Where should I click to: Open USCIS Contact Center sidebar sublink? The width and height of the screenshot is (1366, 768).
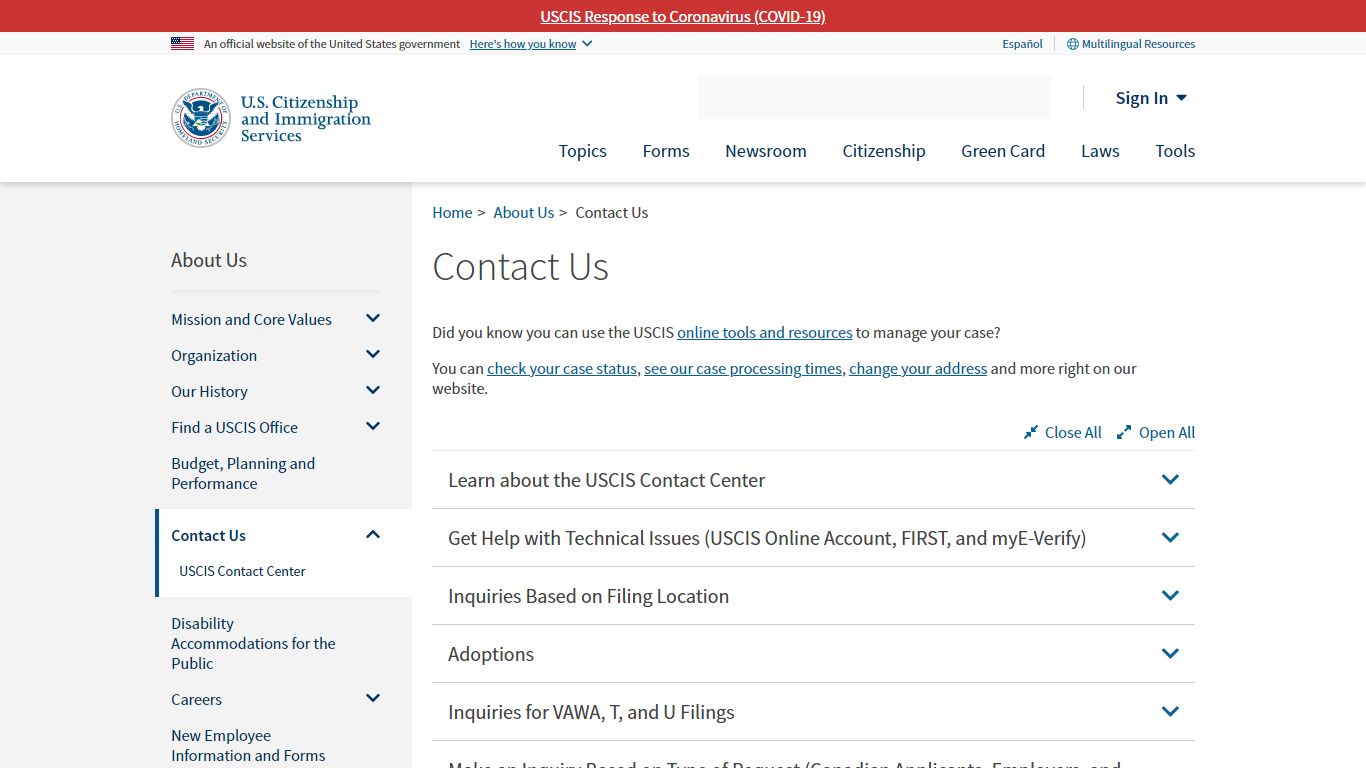(242, 571)
